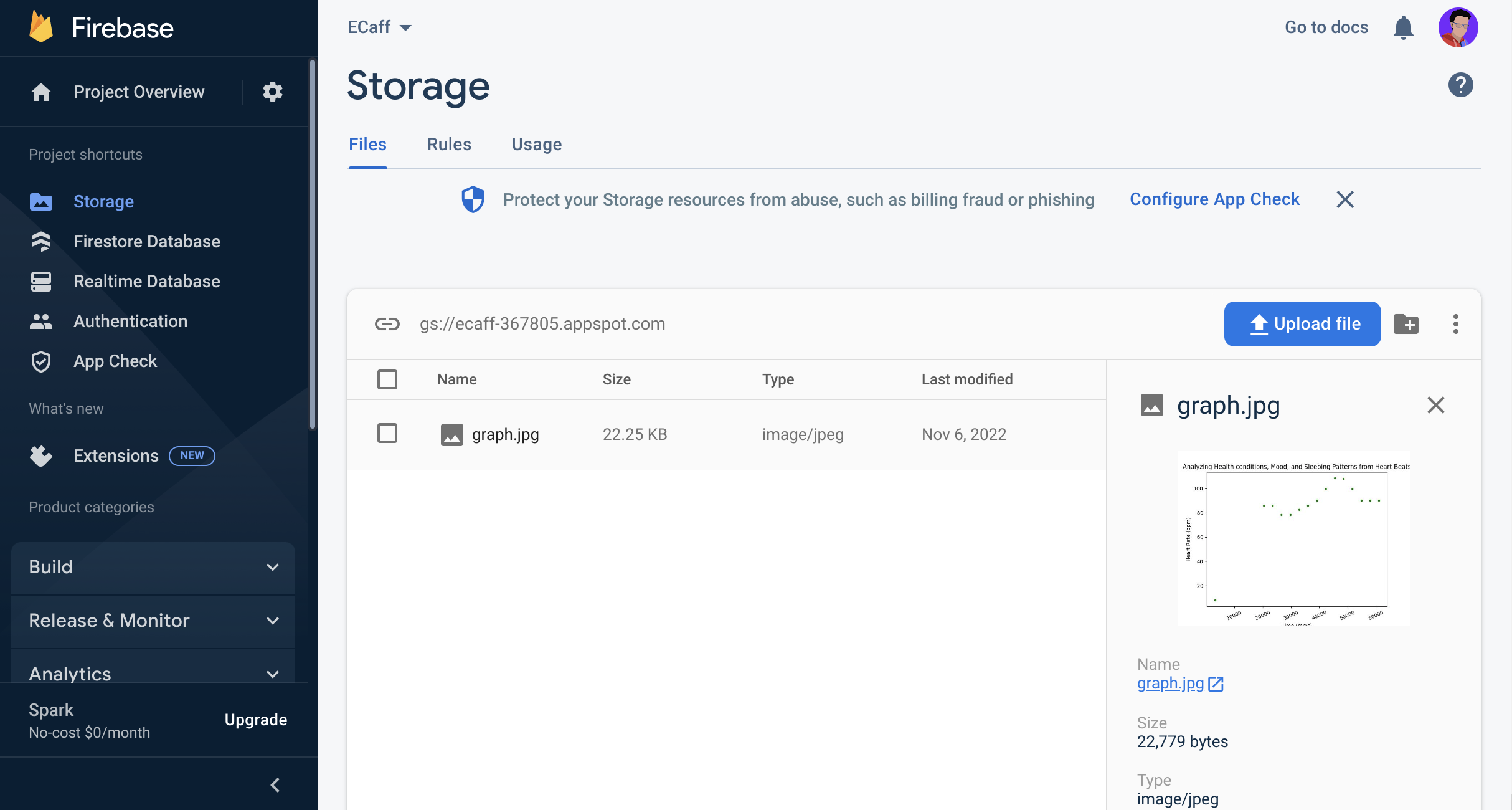The width and height of the screenshot is (1512, 810).
Task: Switch to the Rules tab
Action: (x=449, y=145)
